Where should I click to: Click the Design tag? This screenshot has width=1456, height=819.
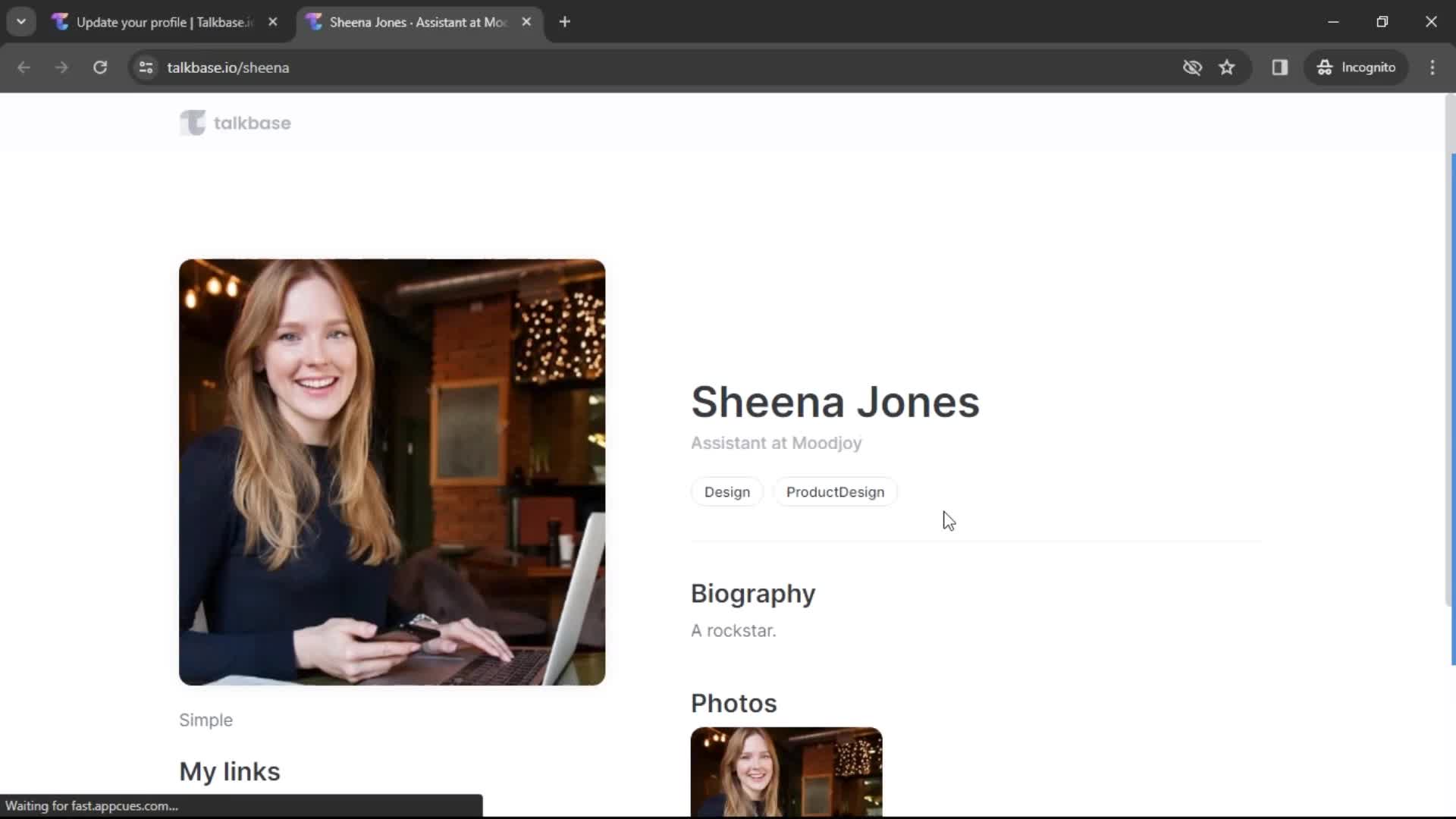(727, 492)
